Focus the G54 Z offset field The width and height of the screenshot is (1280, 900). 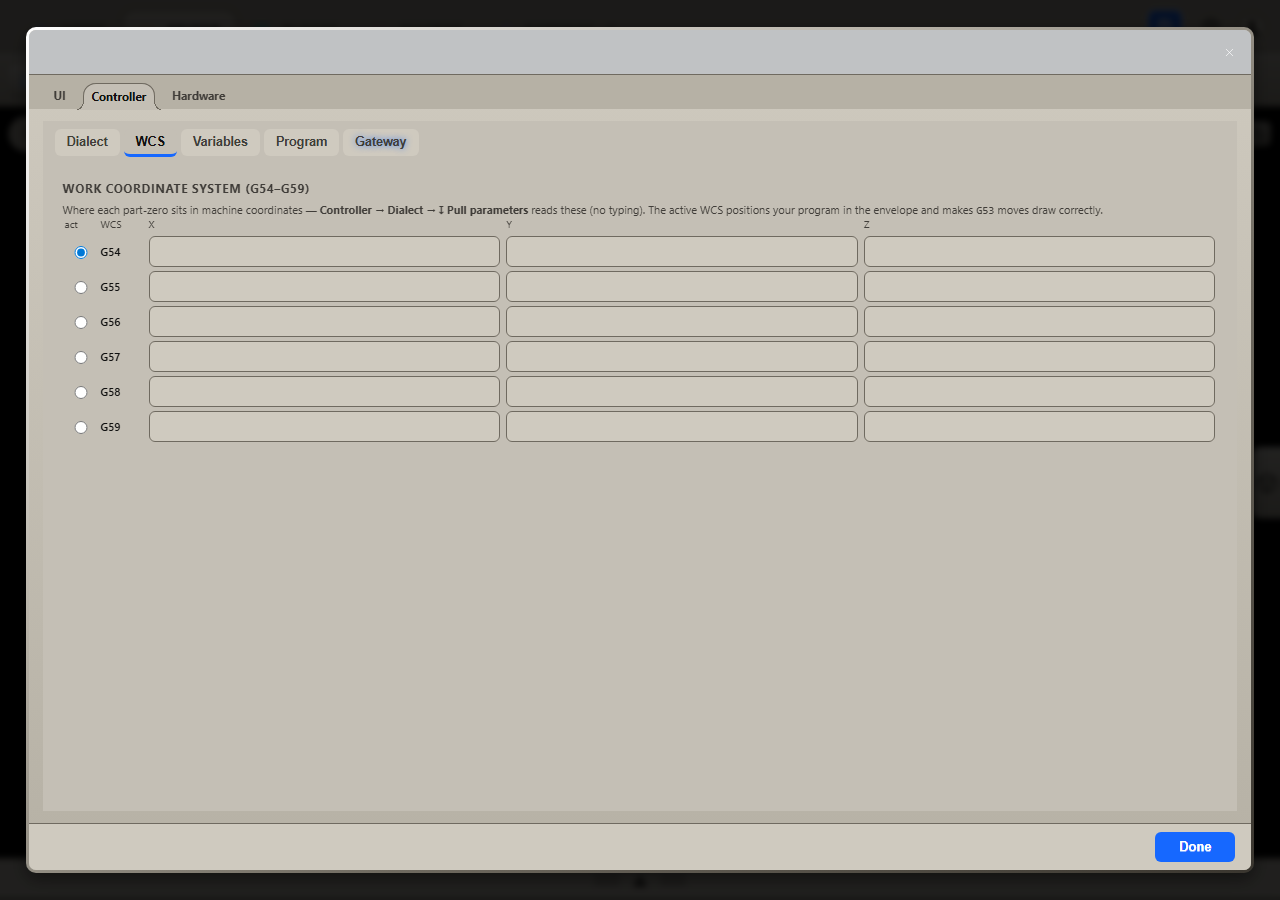click(x=1039, y=252)
